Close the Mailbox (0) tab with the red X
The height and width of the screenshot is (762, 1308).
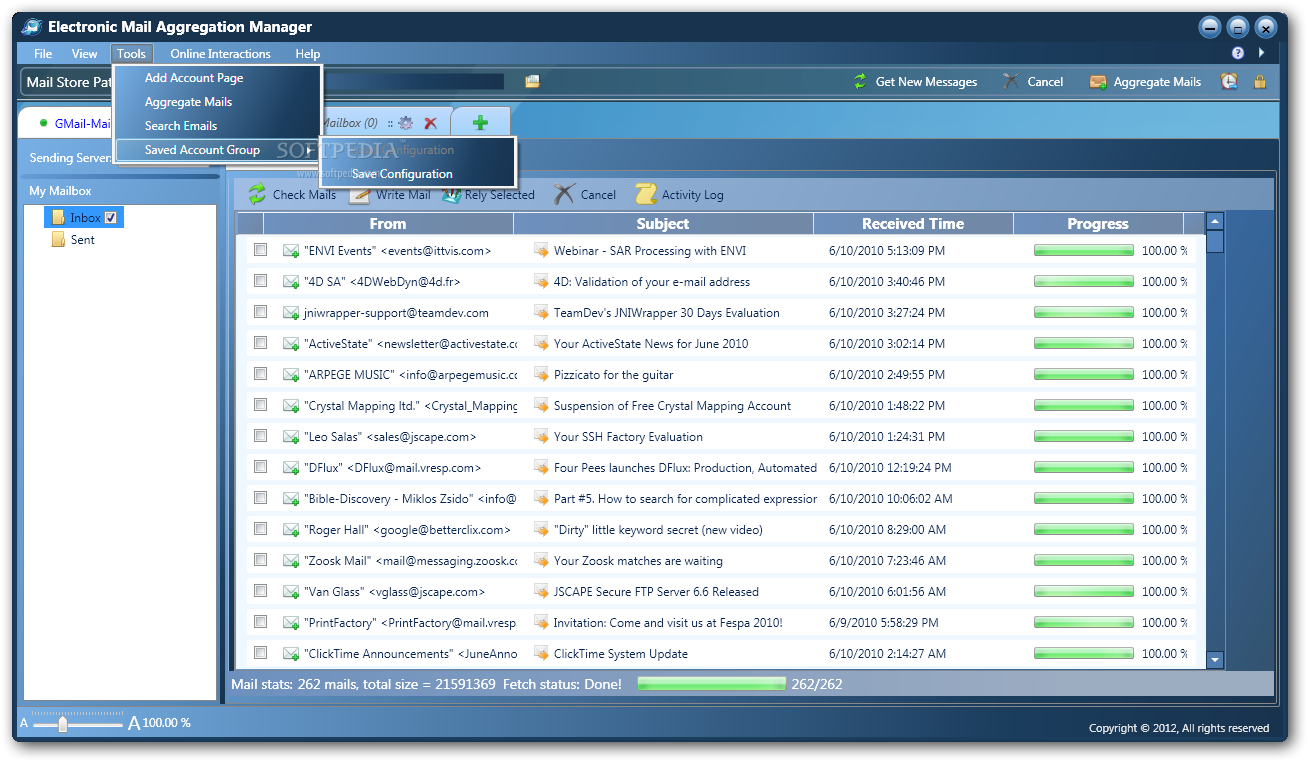point(431,123)
